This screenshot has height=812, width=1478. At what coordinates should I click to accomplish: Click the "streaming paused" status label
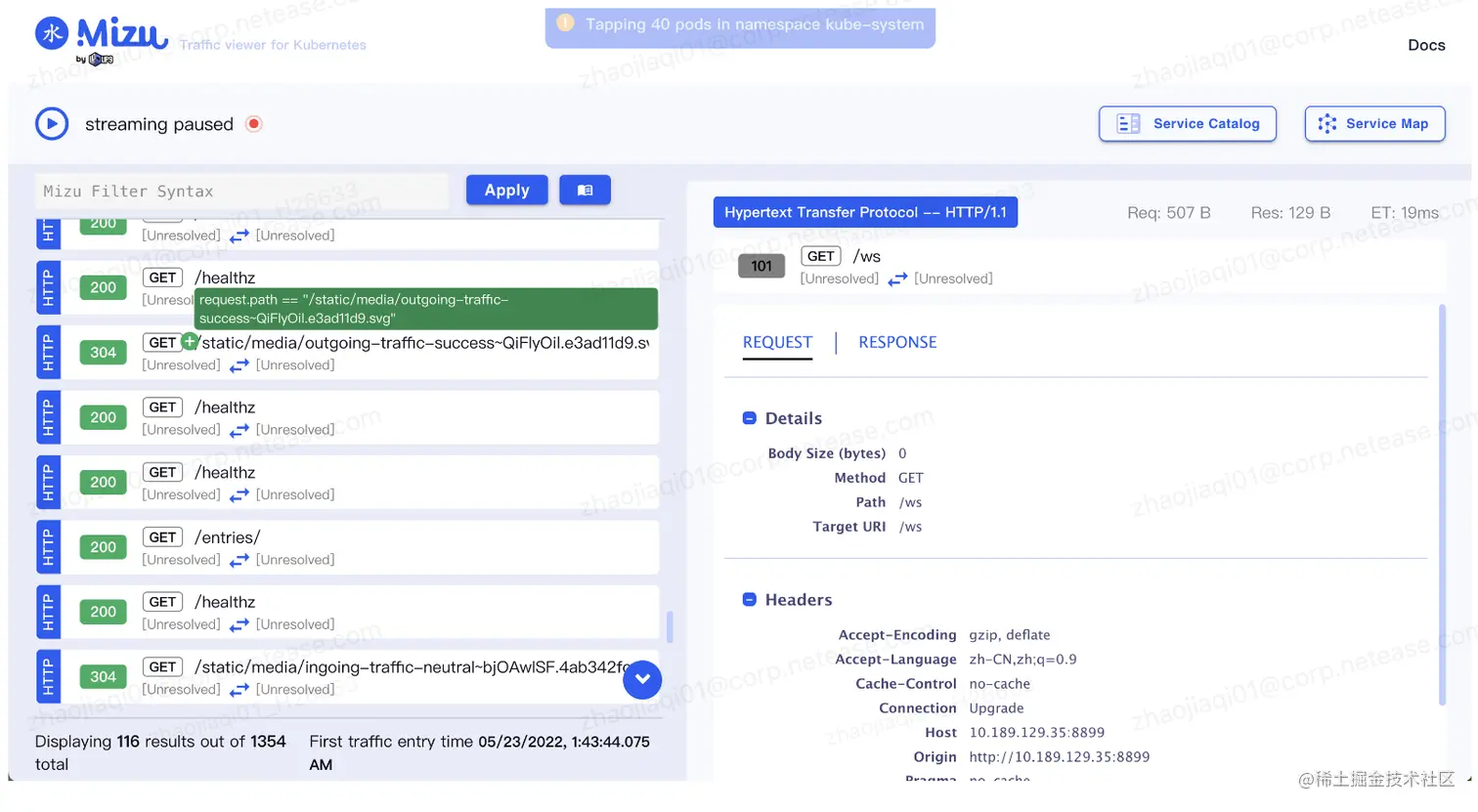pyautogui.click(x=159, y=124)
